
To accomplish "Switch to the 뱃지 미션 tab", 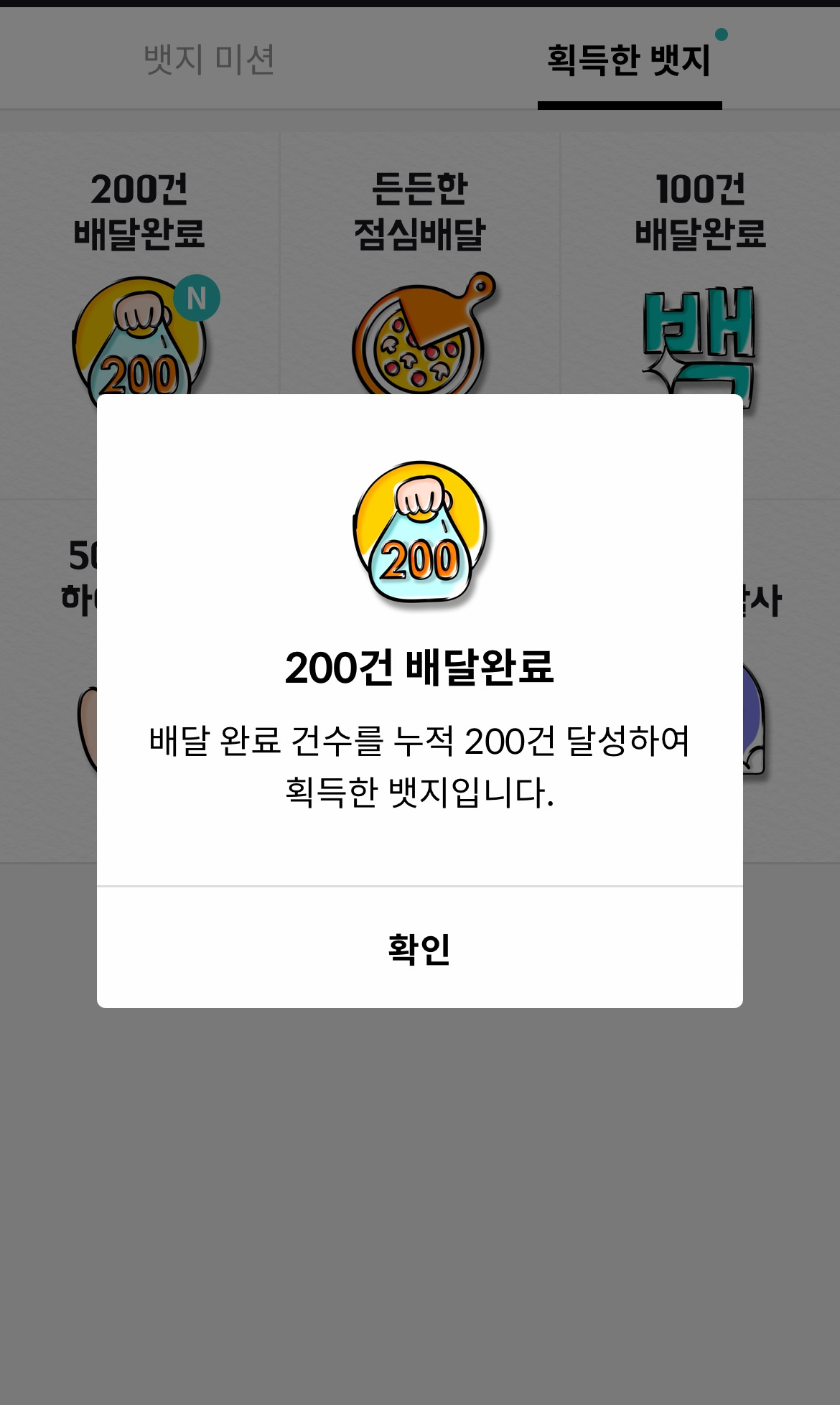I will (209, 60).
